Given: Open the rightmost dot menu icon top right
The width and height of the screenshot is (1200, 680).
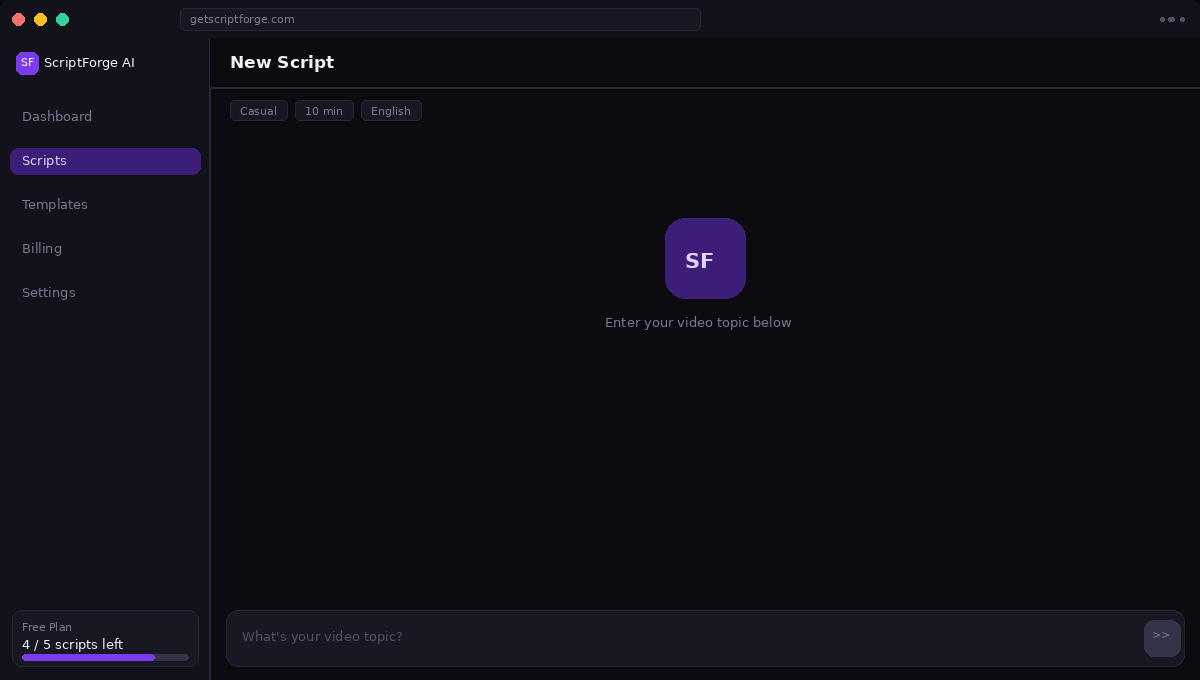Looking at the screenshot, I should (1182, 20).
